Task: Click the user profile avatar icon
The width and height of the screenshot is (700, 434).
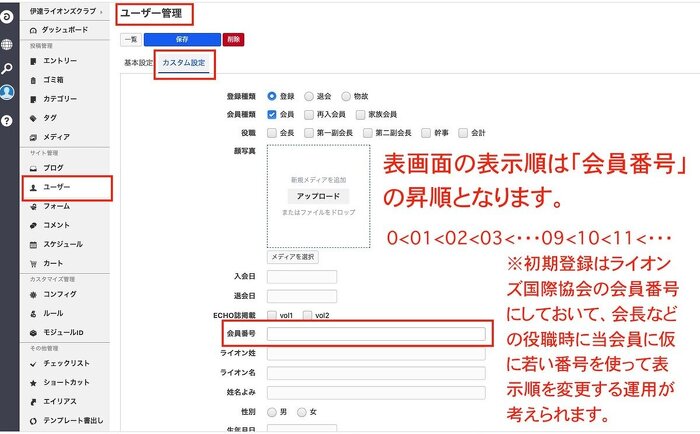Action: 8,93
